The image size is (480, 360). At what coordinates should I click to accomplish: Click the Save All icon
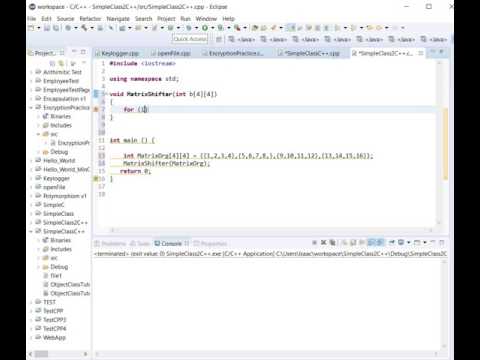pyautogui.click(x=56, y=28)
